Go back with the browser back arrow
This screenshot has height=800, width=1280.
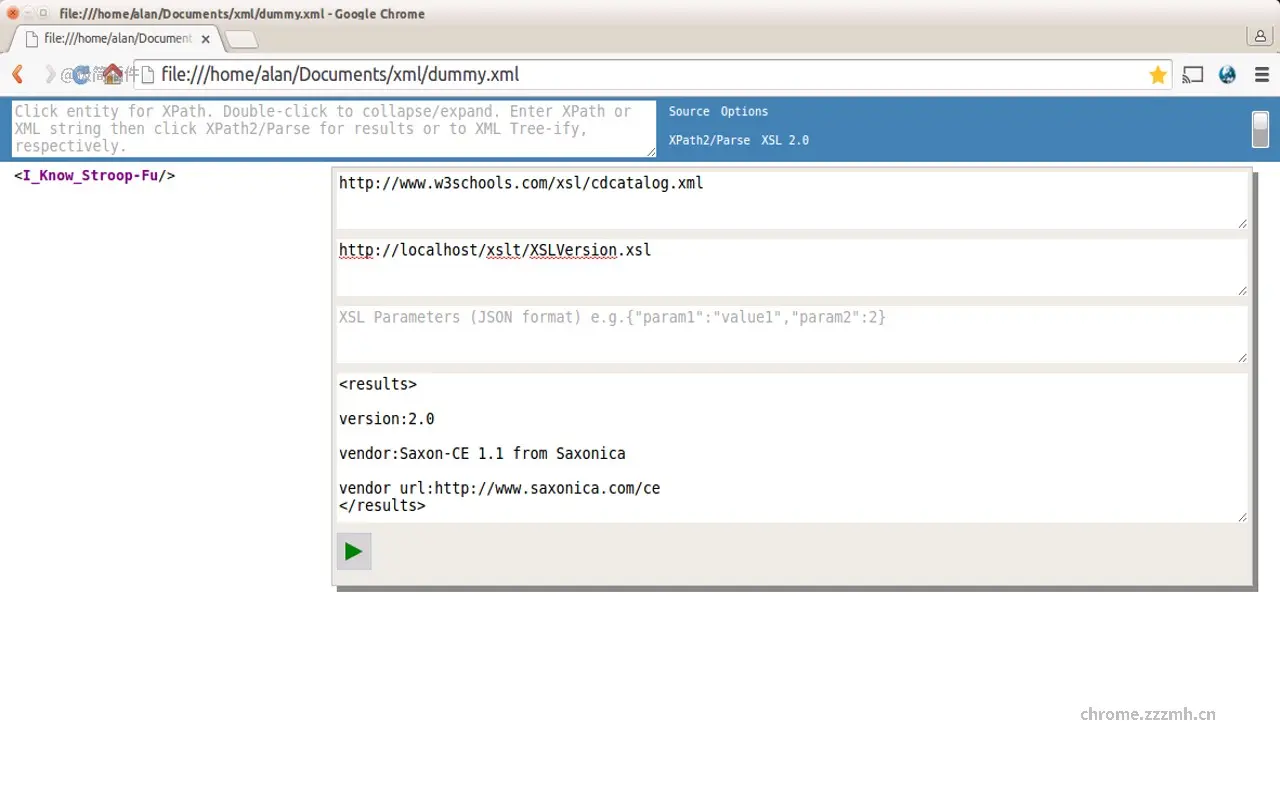click(17, 74)
